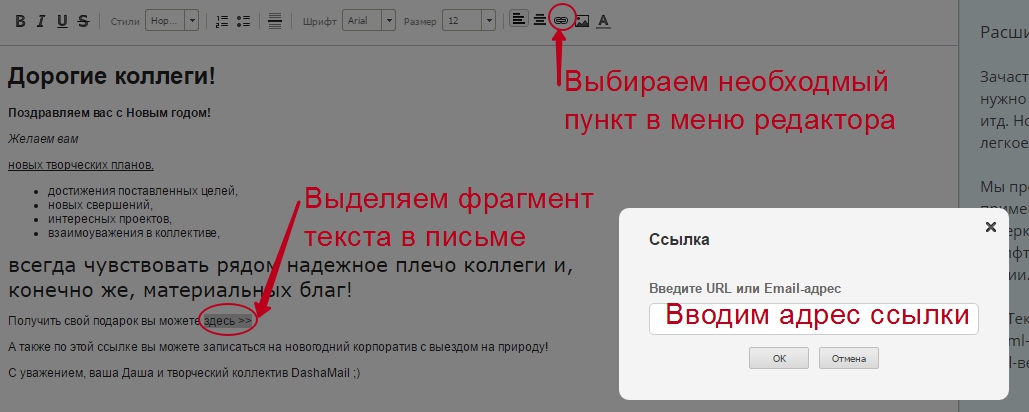Open the text color picker
The width and height of the screenshot is (1029, 412).
[603, 21]
